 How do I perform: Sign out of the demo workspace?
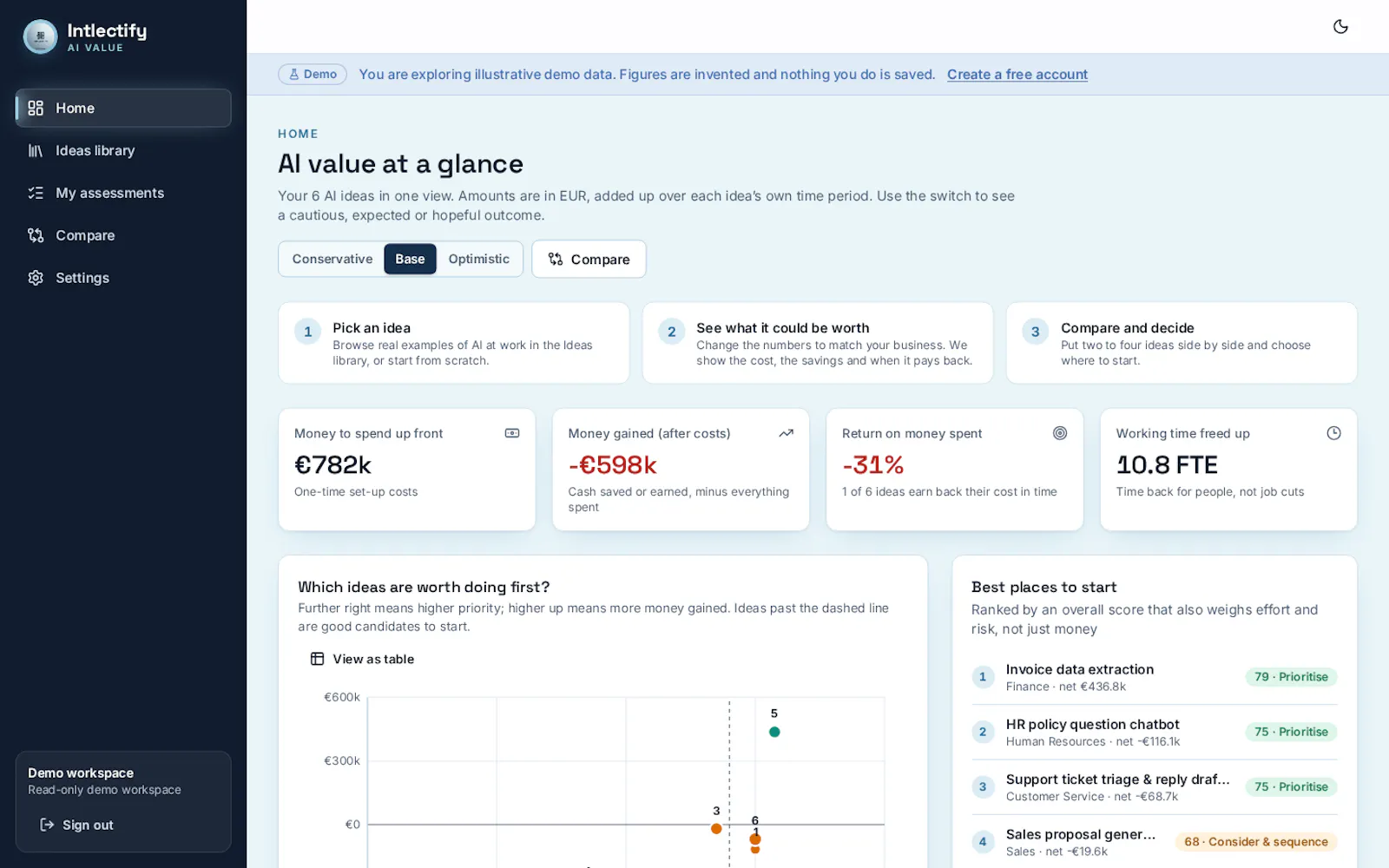(76, 825)
